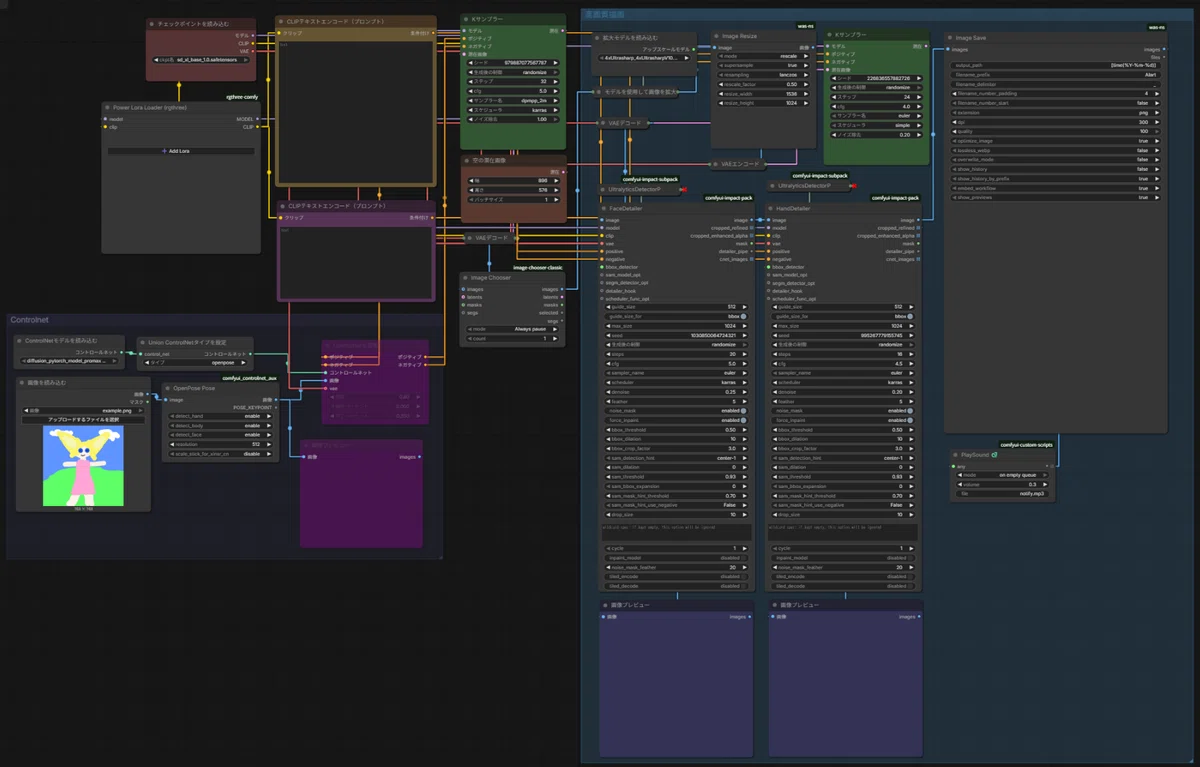Click the POSE_KEYPOINT output socket on OpenPose Pose
Image resolution: width=1200 pixels, height=767 pixels.
click(278, 408)
